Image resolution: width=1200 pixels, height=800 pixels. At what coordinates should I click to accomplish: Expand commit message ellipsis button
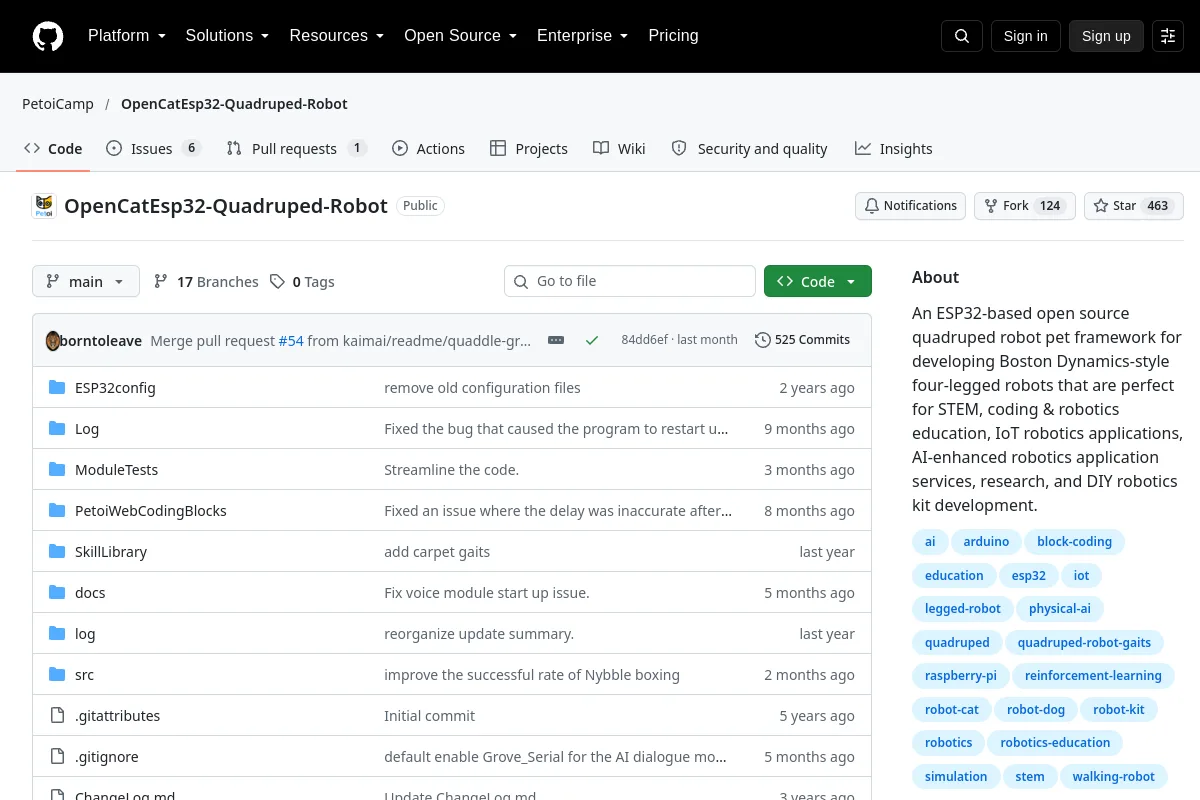click(556, 340)
